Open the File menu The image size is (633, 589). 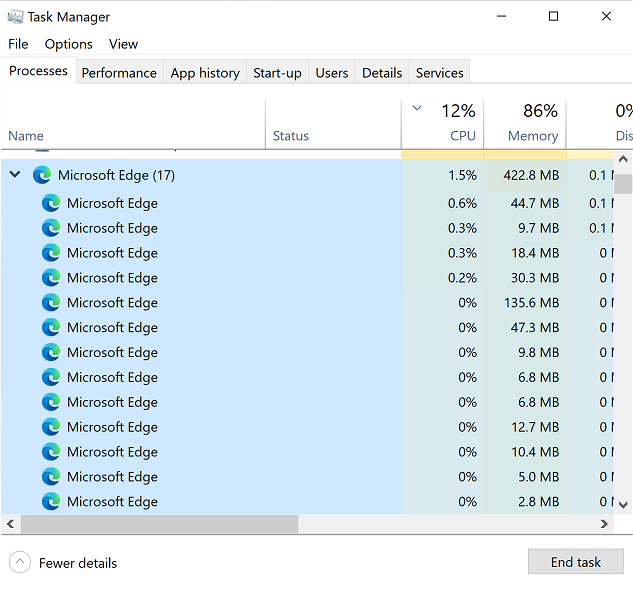click(18, 44)
